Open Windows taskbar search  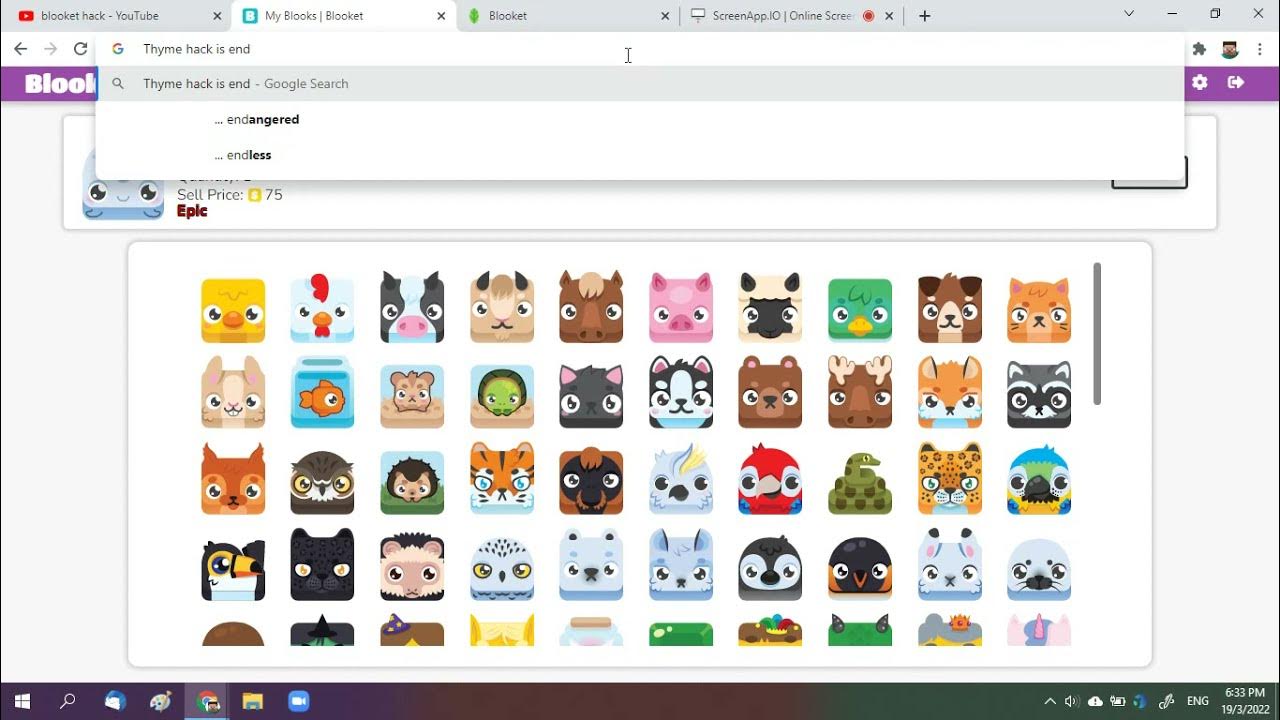click(68, 701)
